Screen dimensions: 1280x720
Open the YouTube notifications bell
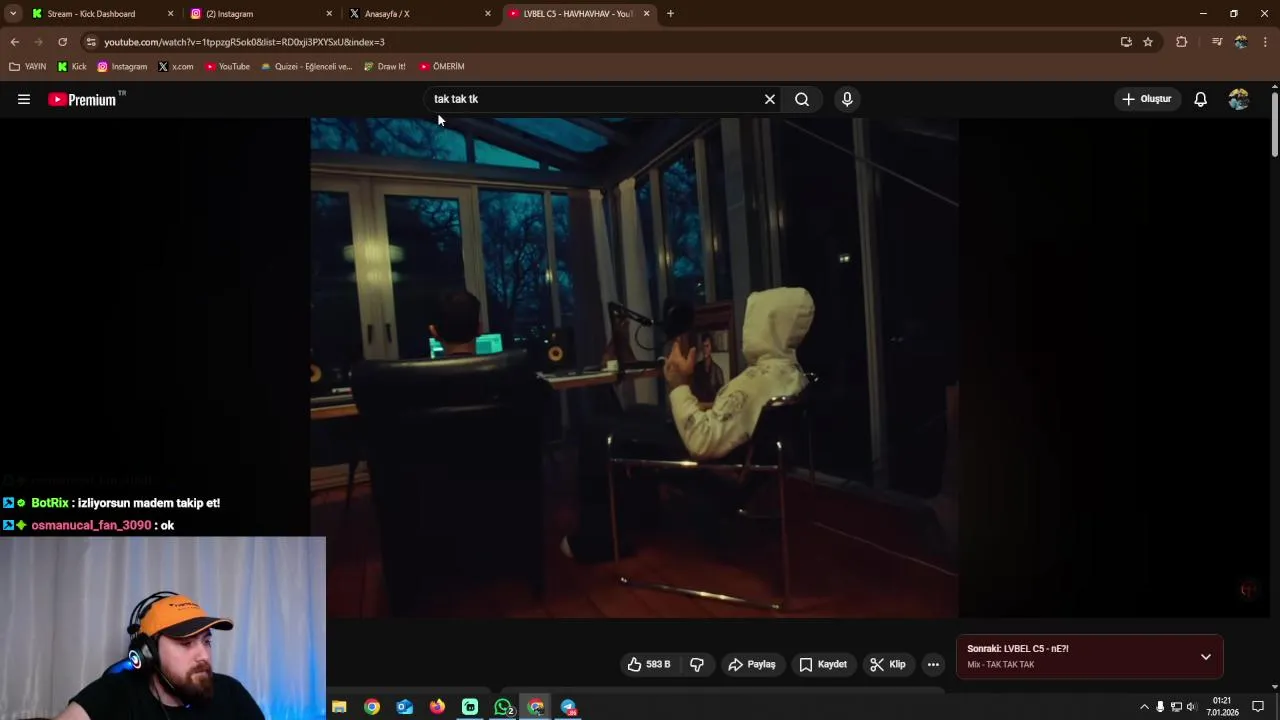(1200, 99)
